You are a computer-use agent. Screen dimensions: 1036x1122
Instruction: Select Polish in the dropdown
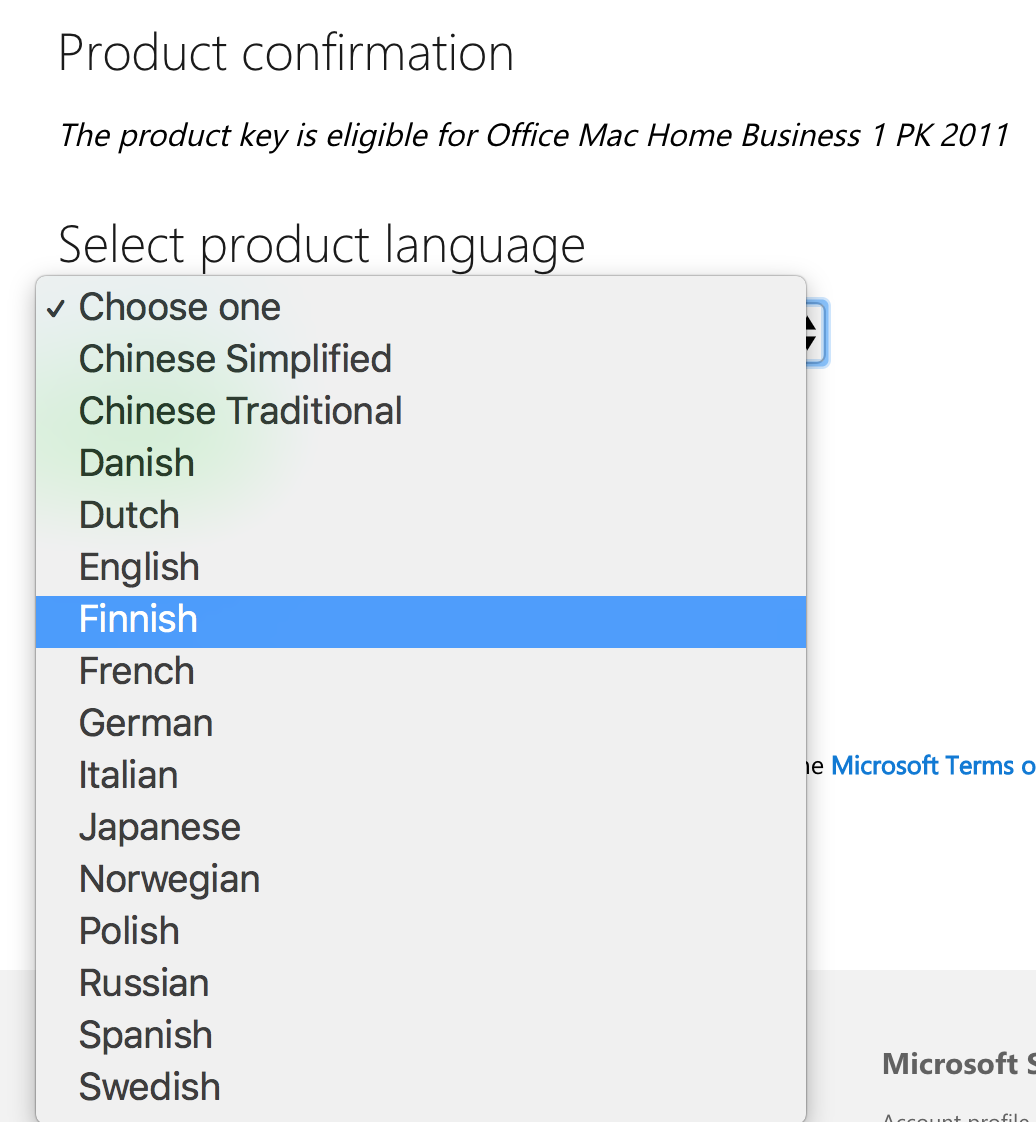pos(421,932)
